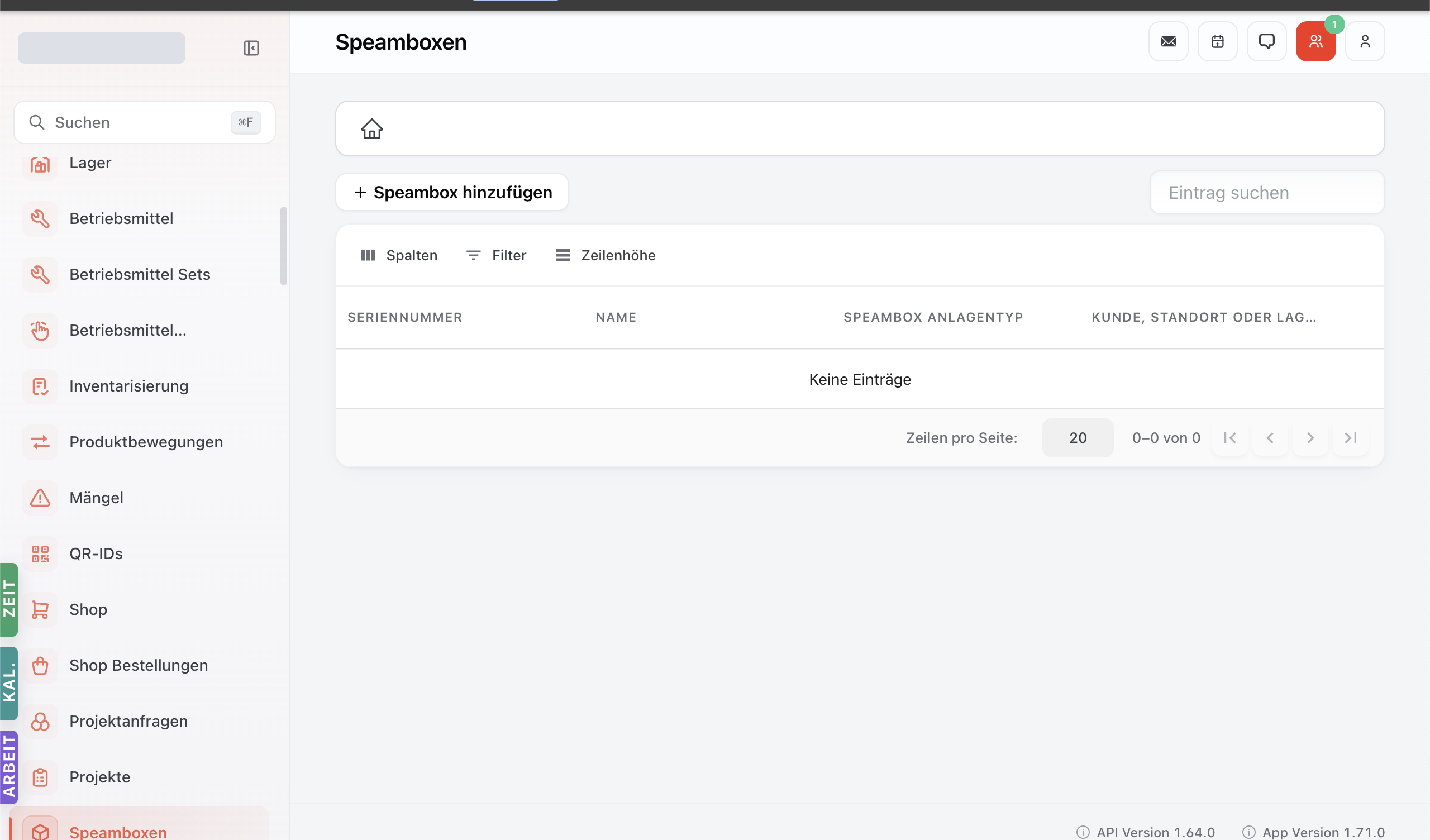Focus the Eintrag suchen search field
The height and width of the screenshot is (840, 1430).
(1266, 192)
